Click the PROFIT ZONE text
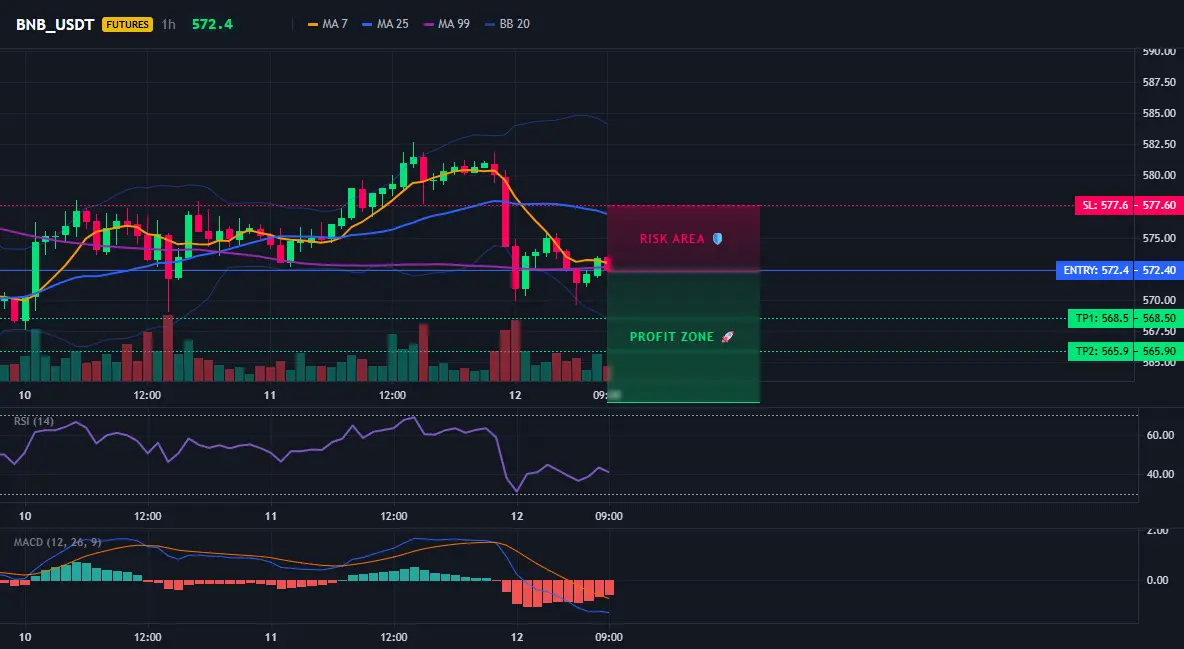 [672, 337]
